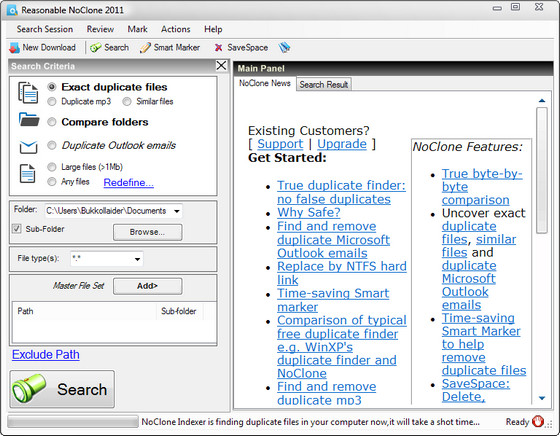Screen dimensions: 560x436
Task: Choose Duplicate Outlook emails radio button
Action: click(52, 145)
